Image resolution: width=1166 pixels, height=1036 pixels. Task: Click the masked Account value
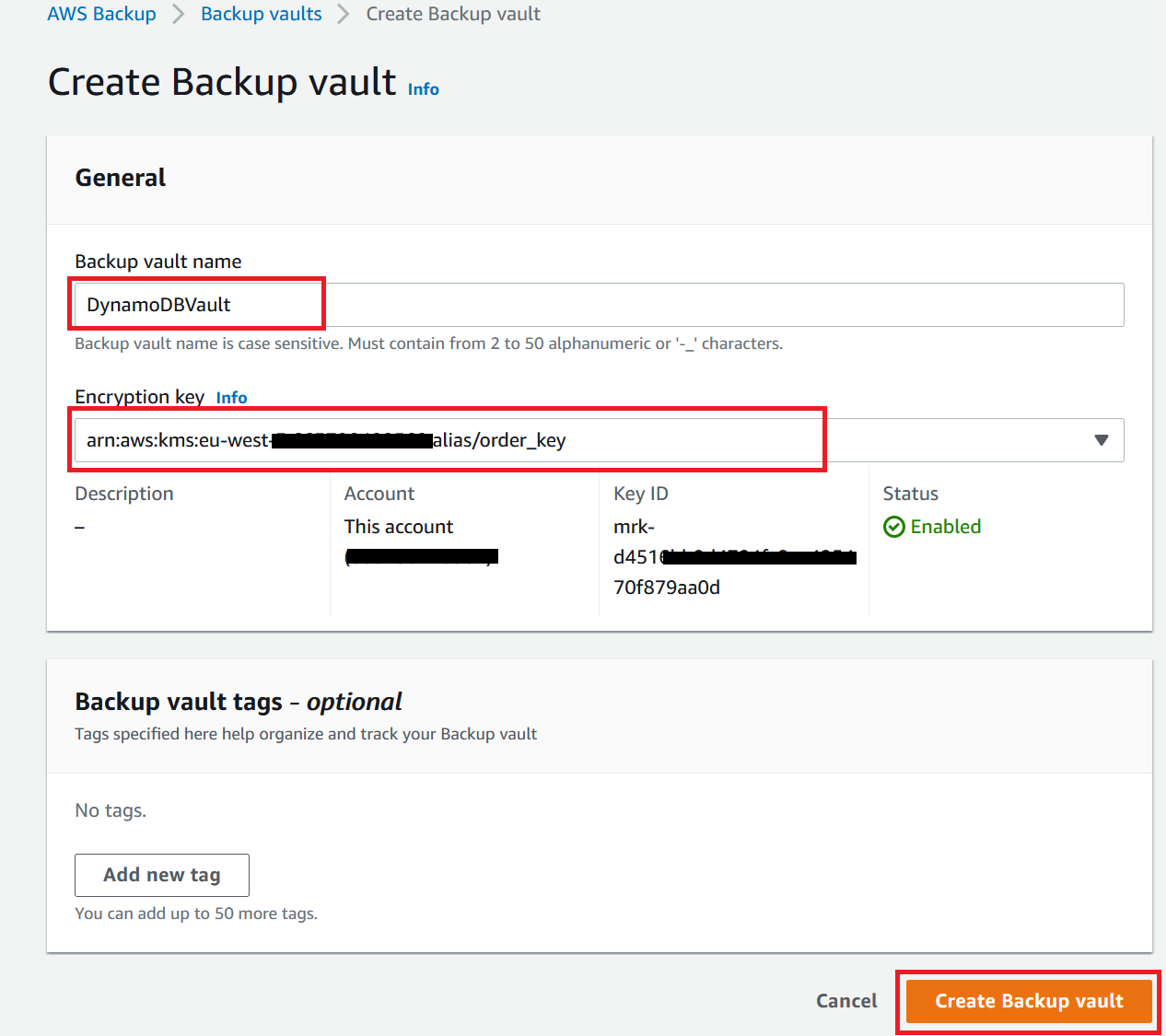421,556
